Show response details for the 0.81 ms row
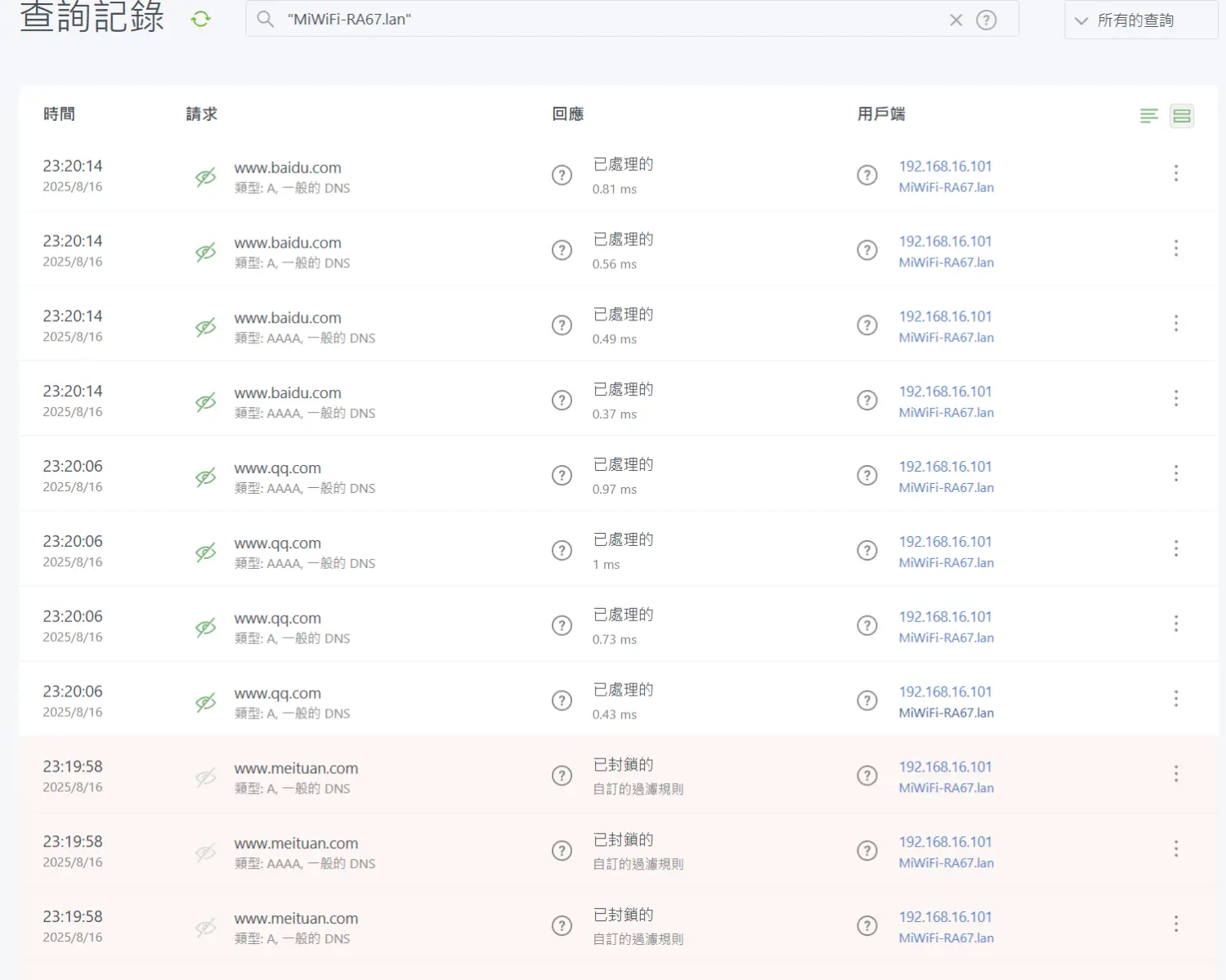1226x980 pixels. coord(562,175)
